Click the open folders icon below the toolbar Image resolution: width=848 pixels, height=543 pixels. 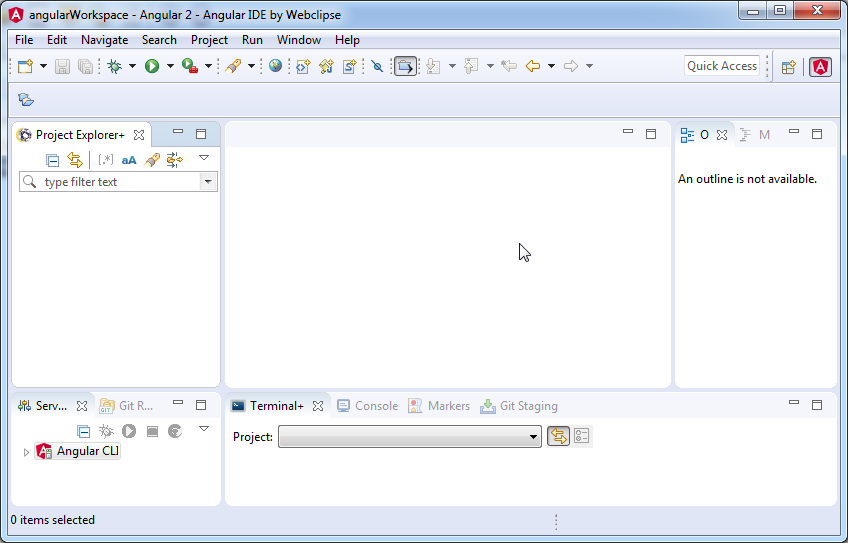point(25,100)
